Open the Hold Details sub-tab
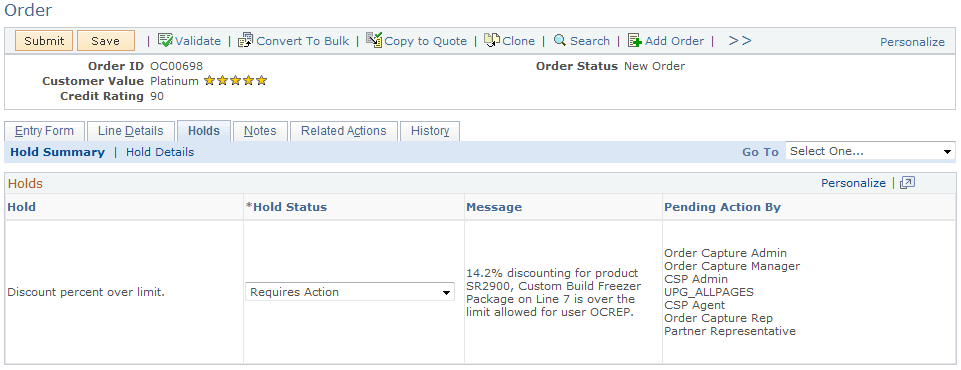 pos(160,152)
